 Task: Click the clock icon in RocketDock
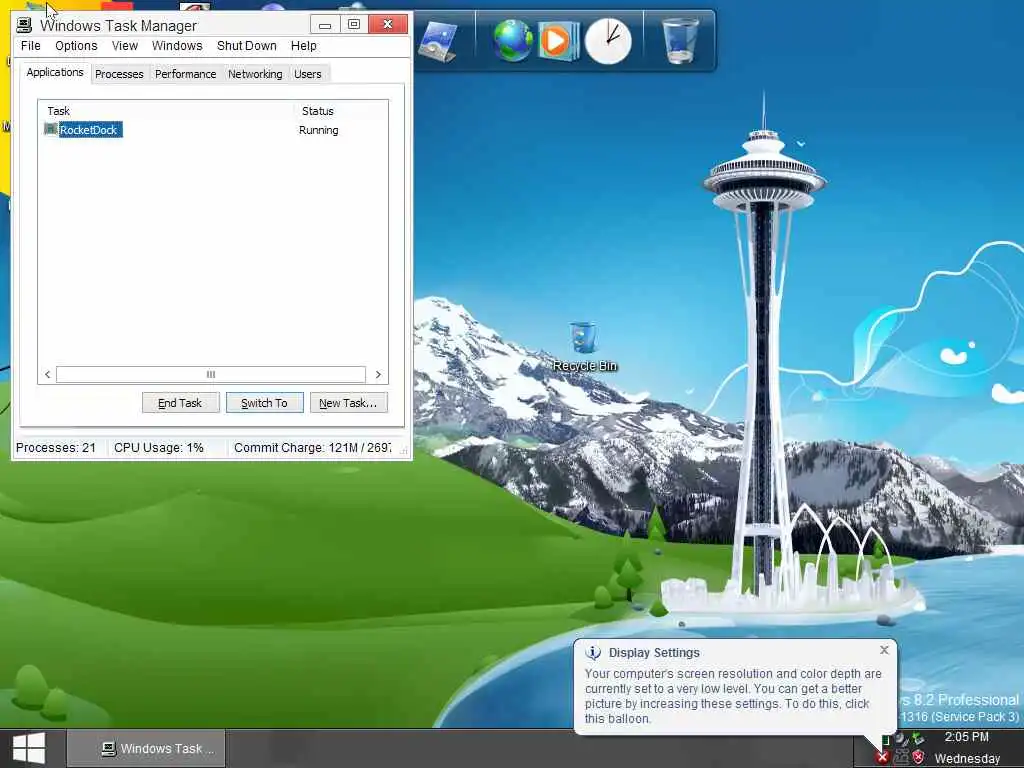(608, 40)
